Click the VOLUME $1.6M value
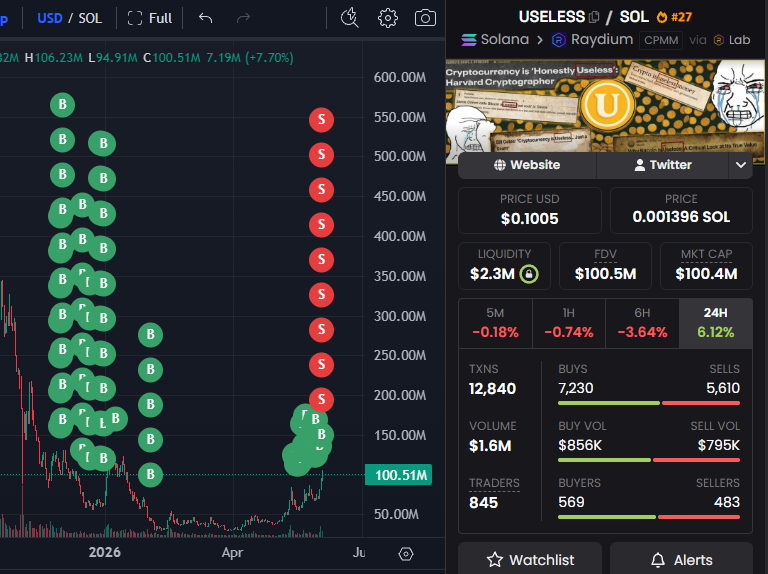The height and width of the screenshot is (574, 768). (490, 446)
